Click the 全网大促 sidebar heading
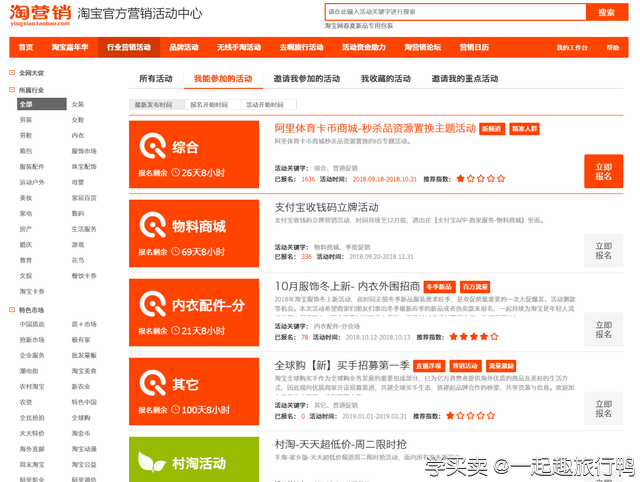Image resolution: width=640 pixels, height=482 pixels. (x=31, y=73)
